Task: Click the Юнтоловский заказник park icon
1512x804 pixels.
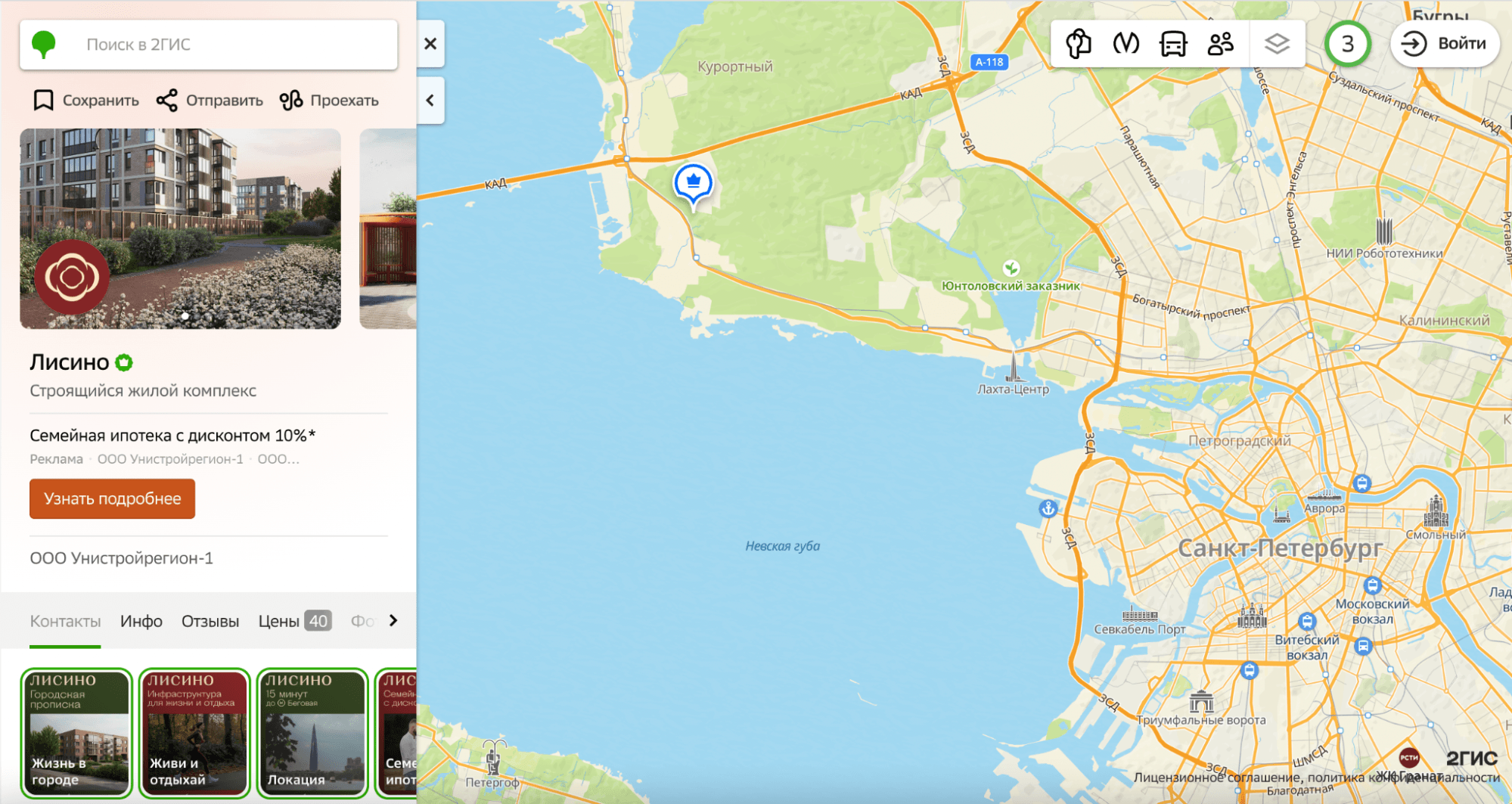Action: pyautogui.click(x=1011, y=268)
